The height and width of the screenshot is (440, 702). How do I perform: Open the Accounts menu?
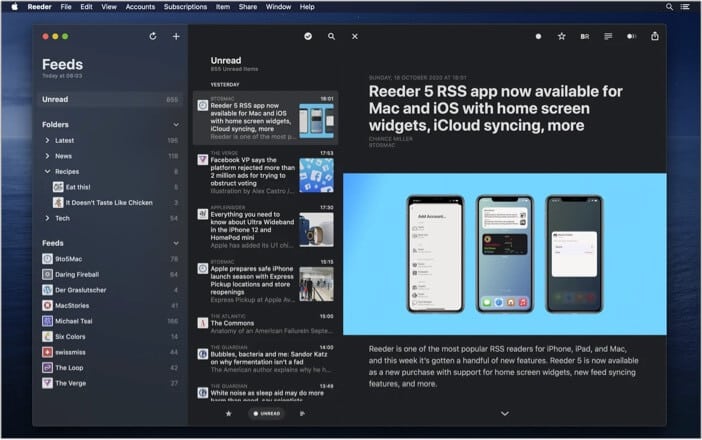click(140, 6)
